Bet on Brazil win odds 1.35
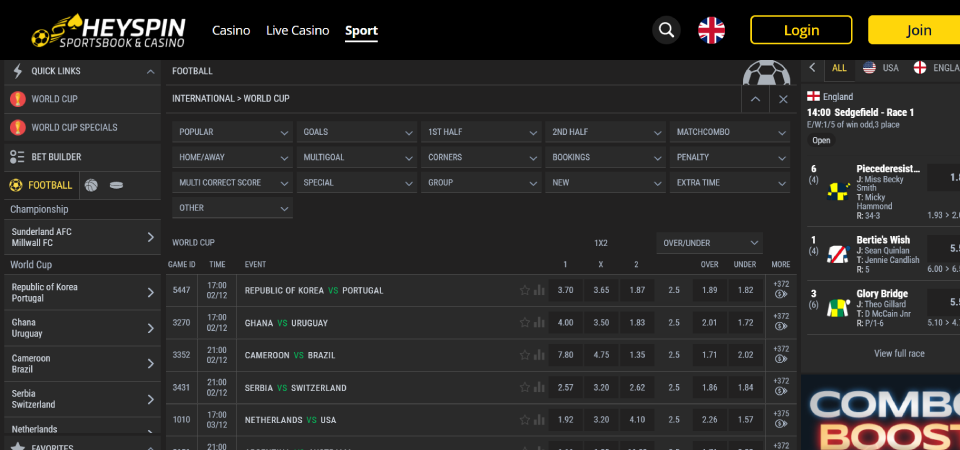The height and width of the screenshot is (450, 960). coord(637,355)
